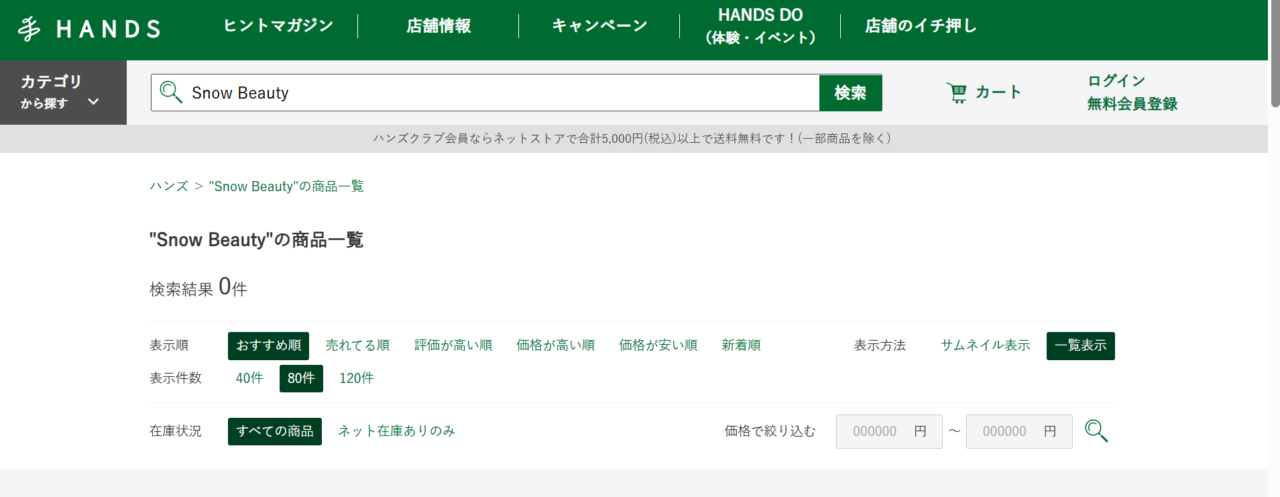Expand the カテゴリから探す dropdown
The height and width of the screenshot is (497, 1280).
(63, 92)
